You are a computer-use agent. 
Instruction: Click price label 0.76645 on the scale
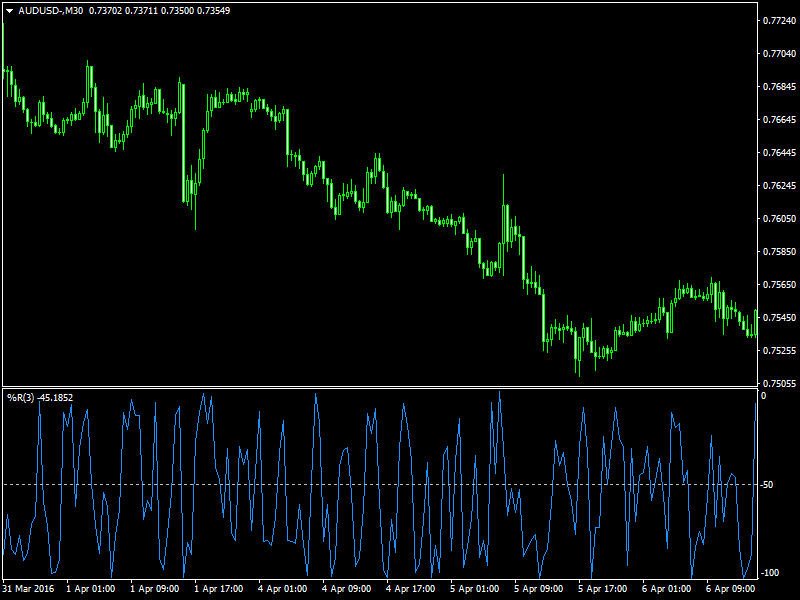pos(779,120)
